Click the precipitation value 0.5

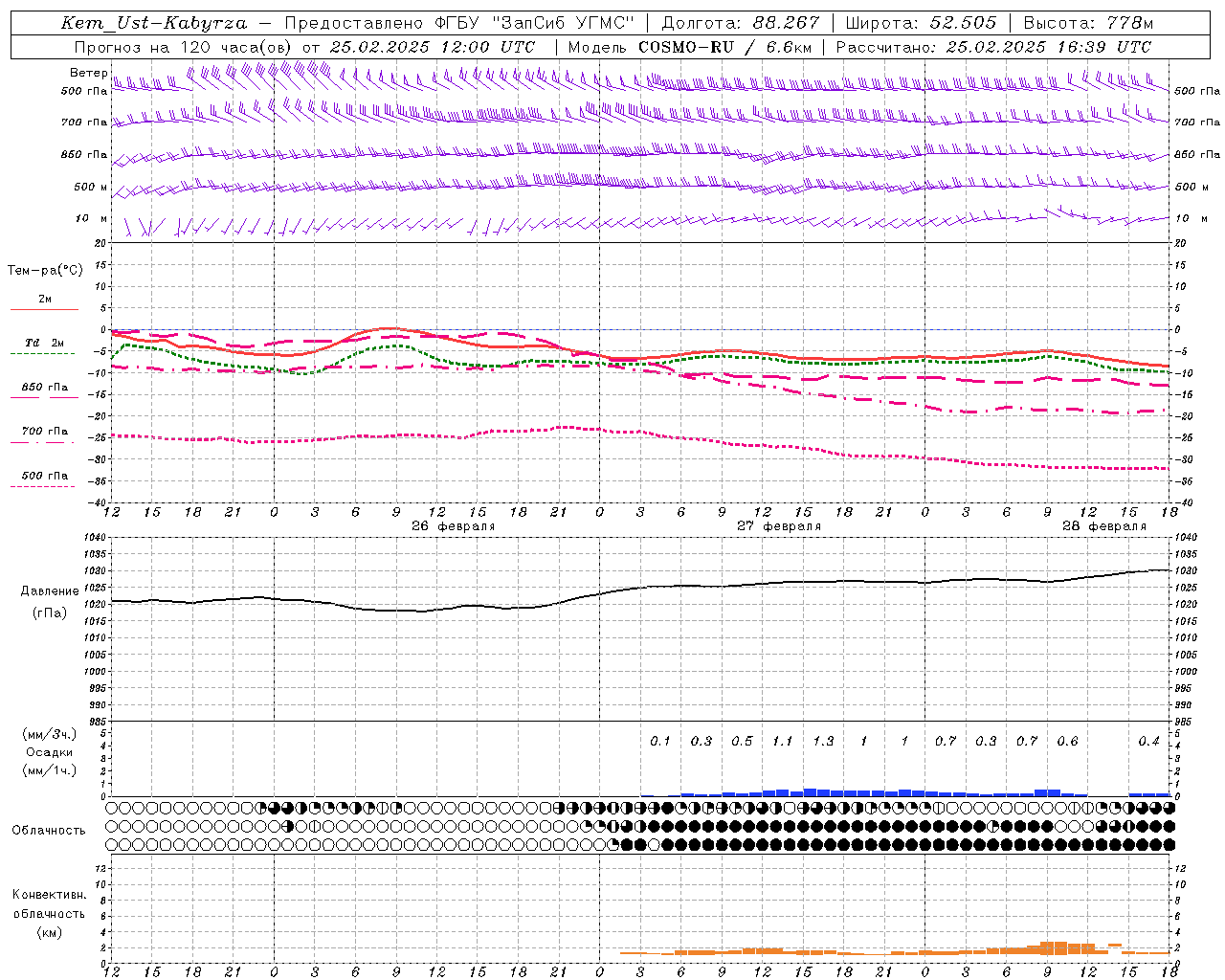[742, 741]
